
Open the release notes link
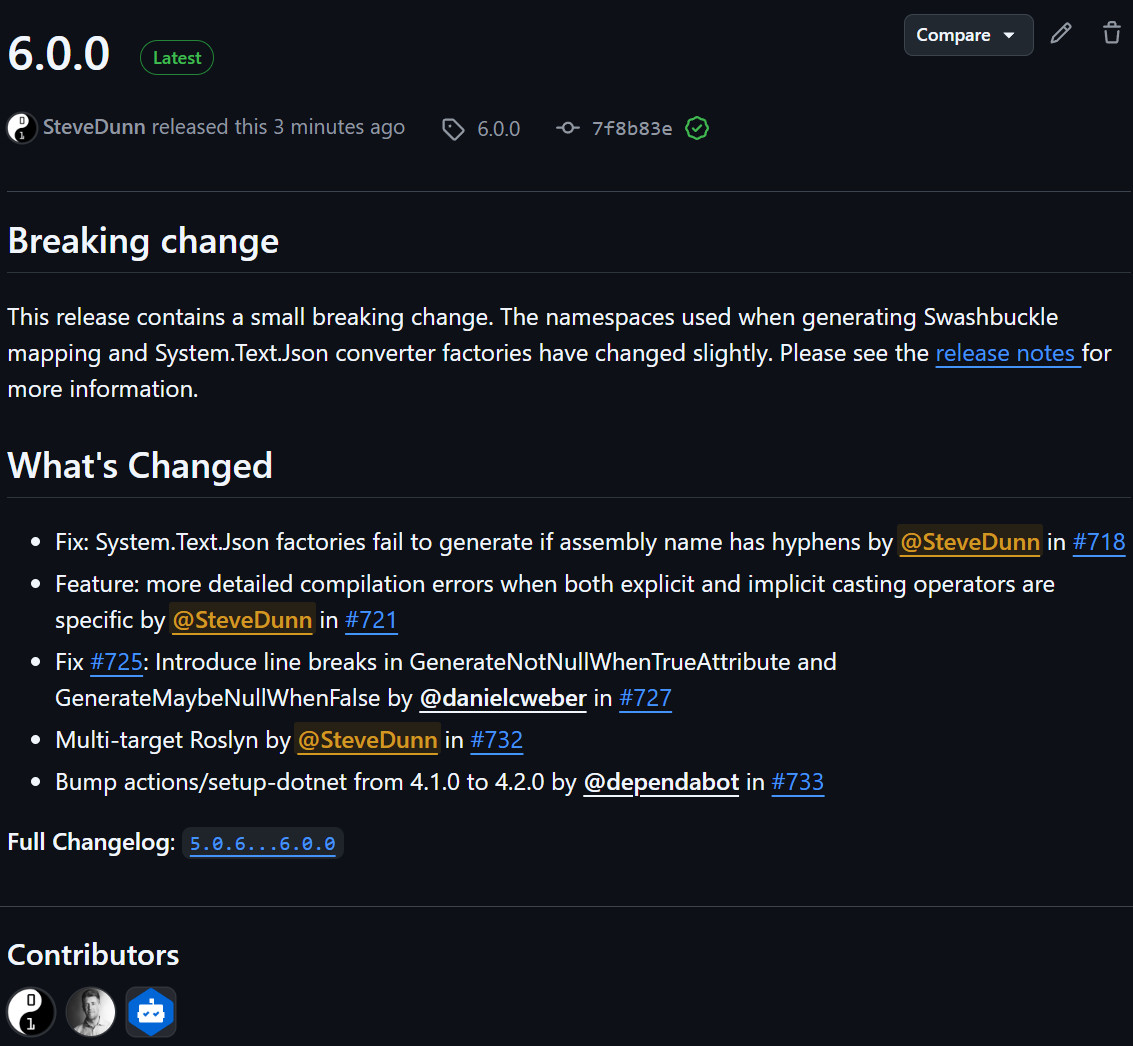pyautogui.click(x=1007, y=353)
